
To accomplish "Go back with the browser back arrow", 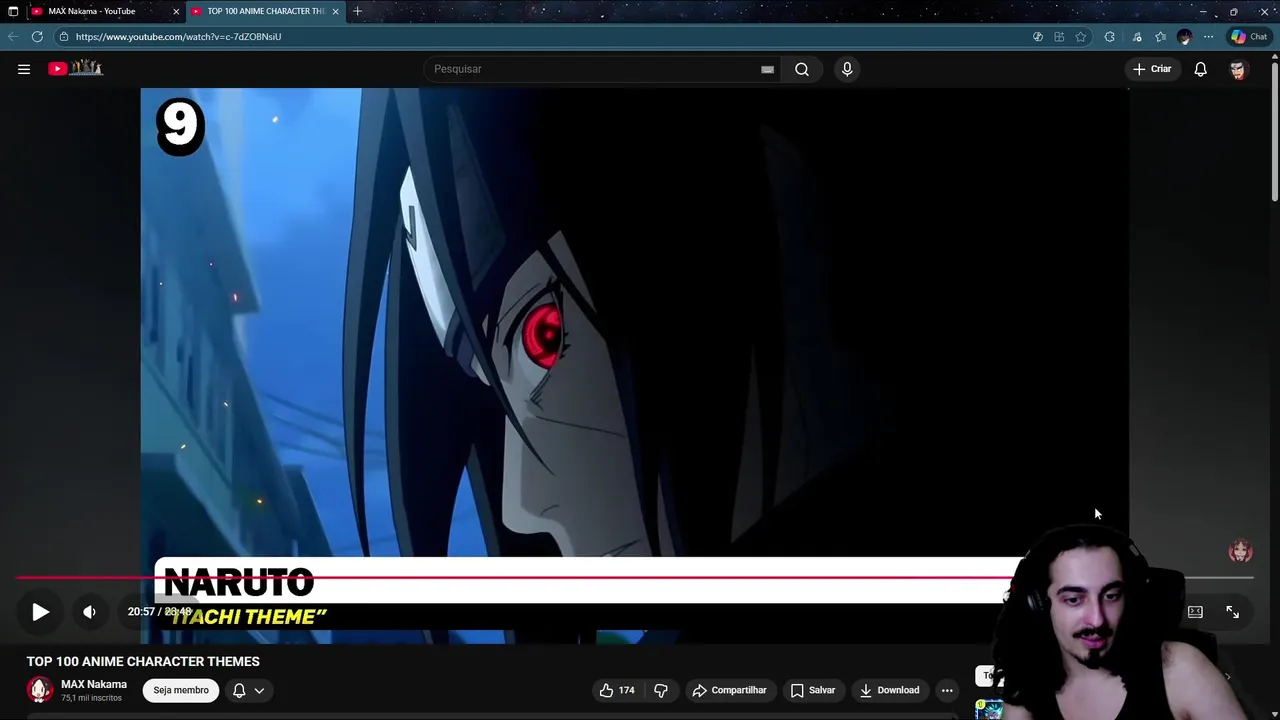I will coord(13,37).
